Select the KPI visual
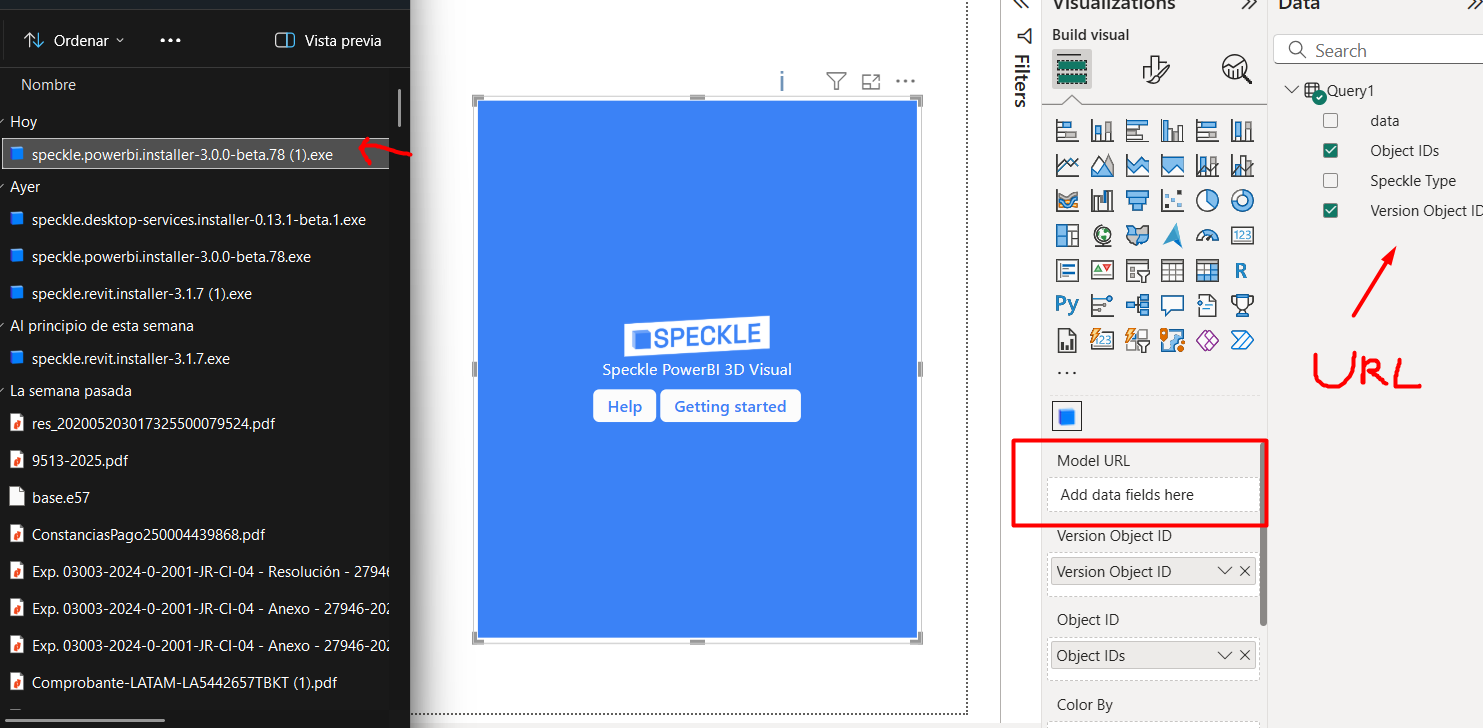Image resolution: width=1483 pixels, height=728 pixels. 1102,270
